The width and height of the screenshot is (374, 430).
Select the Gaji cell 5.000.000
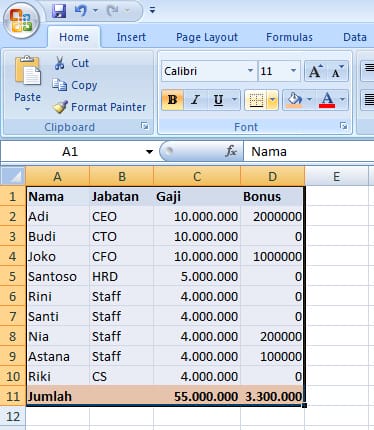197,277
